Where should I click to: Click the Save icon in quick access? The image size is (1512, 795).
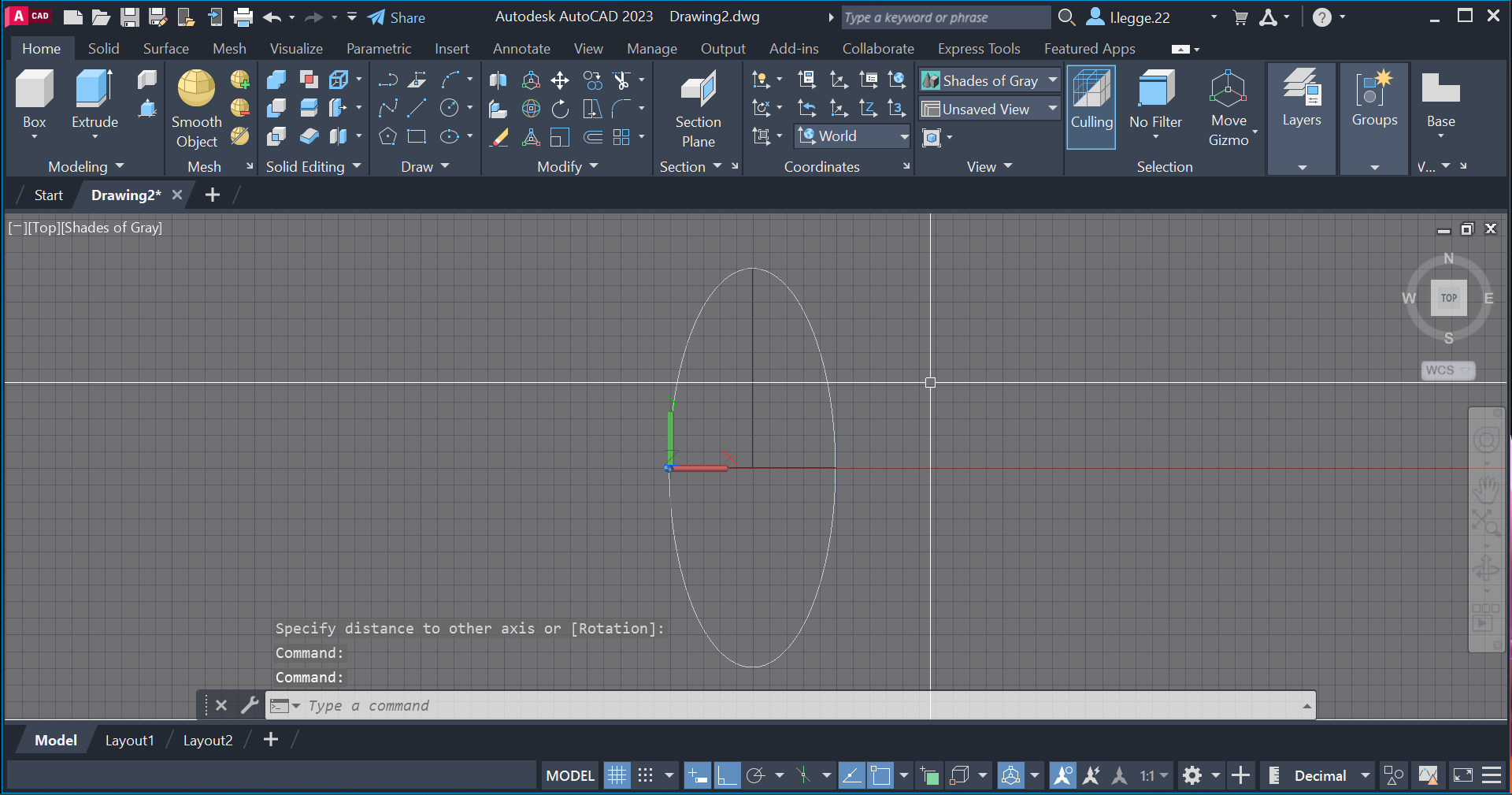(x=130, y=17)
